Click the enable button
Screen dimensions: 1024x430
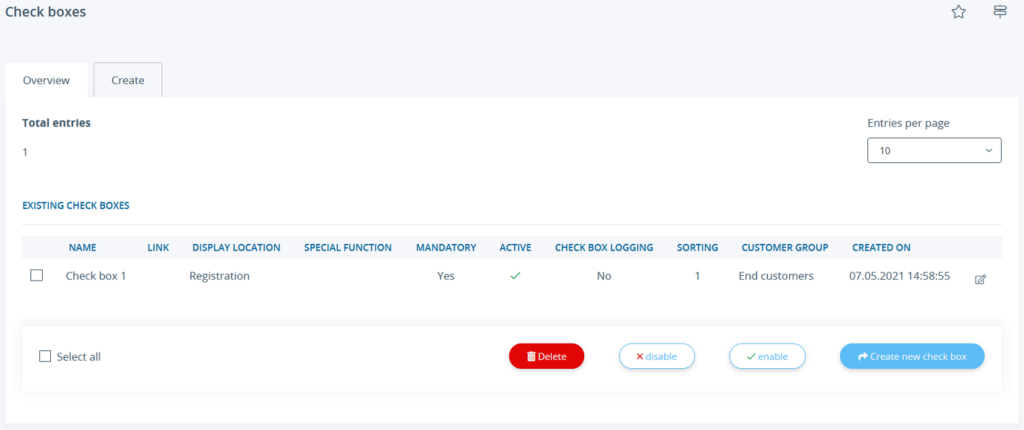767,356
